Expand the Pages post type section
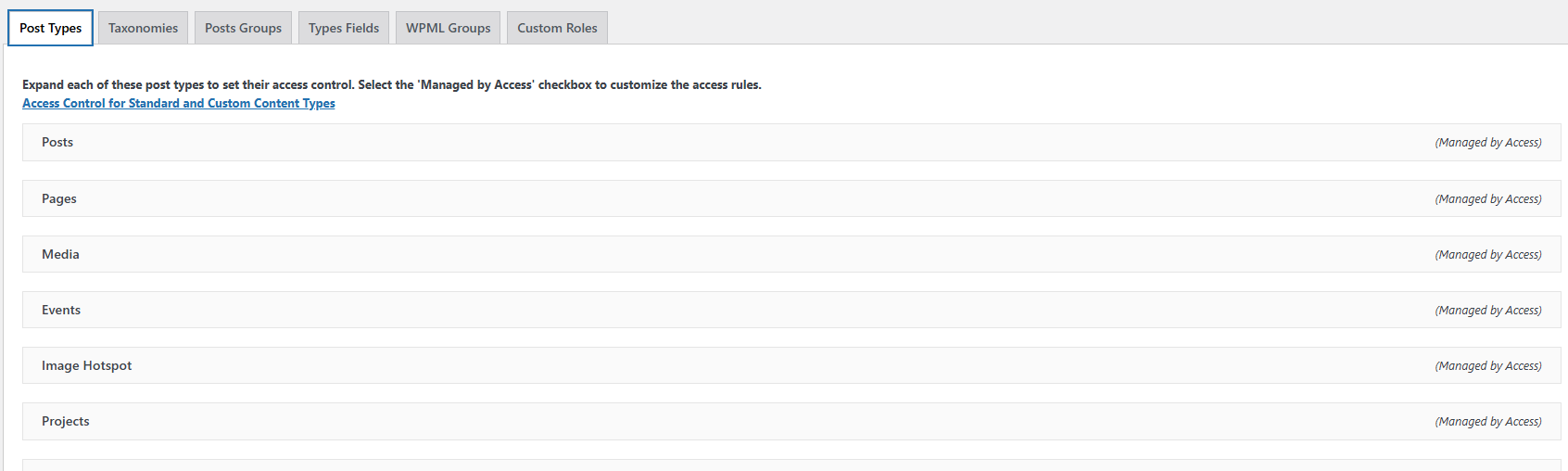This screenshot has height=471, width=1568. click(791, 198)
